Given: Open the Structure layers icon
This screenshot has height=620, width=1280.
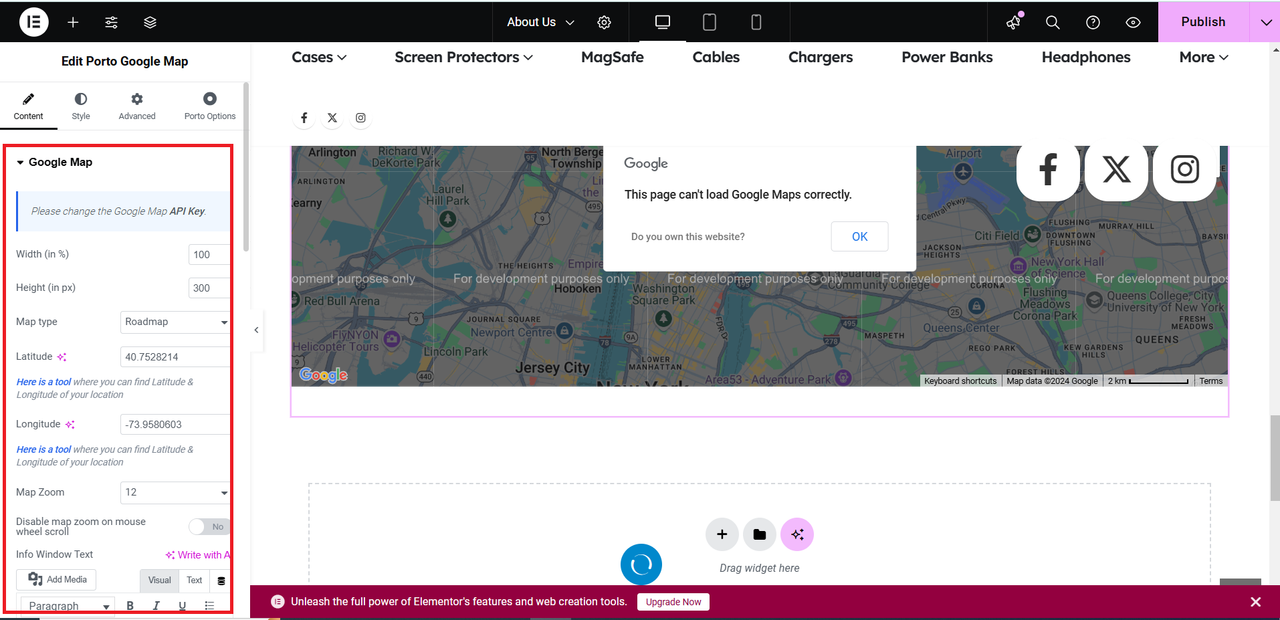Looking at the screenshot, I should [x=149, y=22].
